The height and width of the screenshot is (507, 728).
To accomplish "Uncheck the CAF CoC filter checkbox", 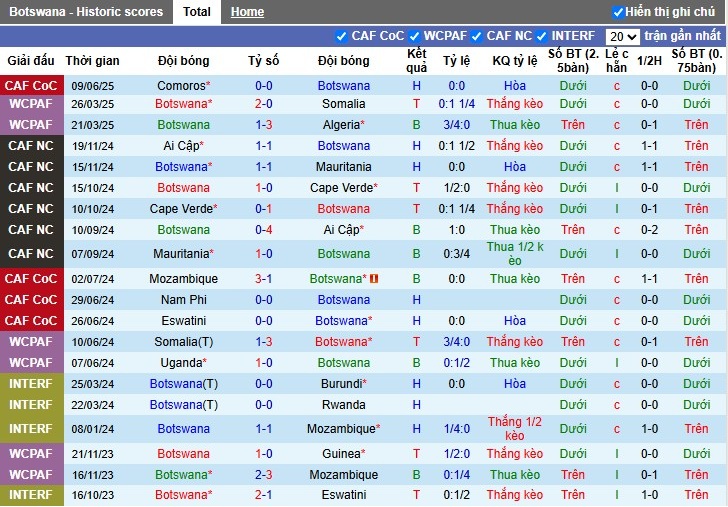I will pos(341,36).
